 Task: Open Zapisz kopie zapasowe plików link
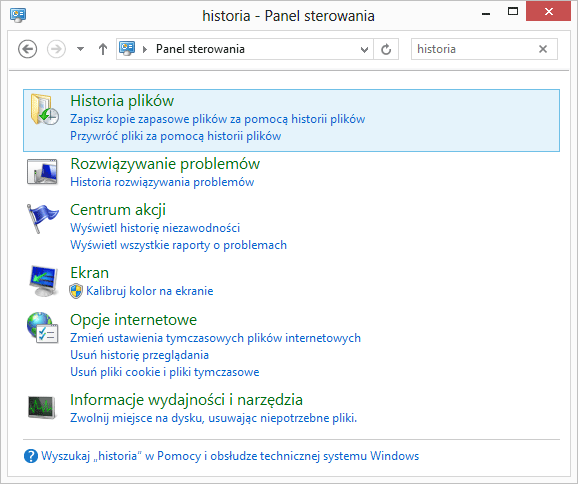(217, 119)
